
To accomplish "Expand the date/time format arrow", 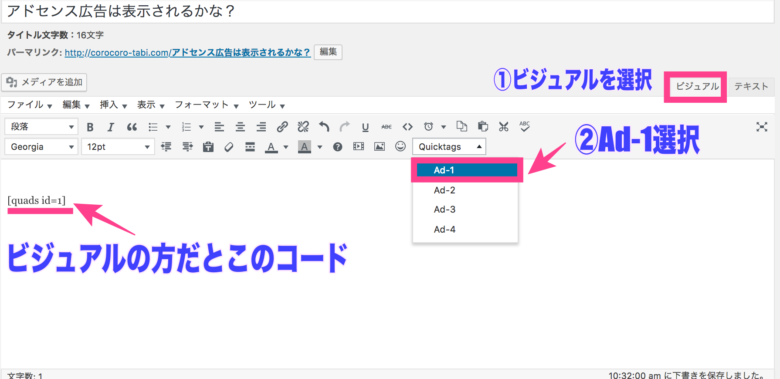I will tap(443, 127).
